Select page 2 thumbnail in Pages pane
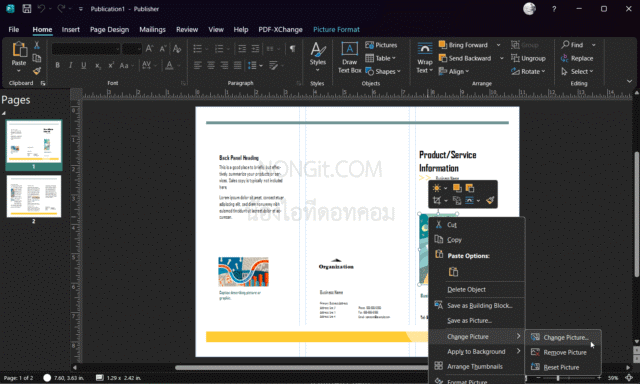The width and height of the screenshot is (640, 384). point(34,196)
